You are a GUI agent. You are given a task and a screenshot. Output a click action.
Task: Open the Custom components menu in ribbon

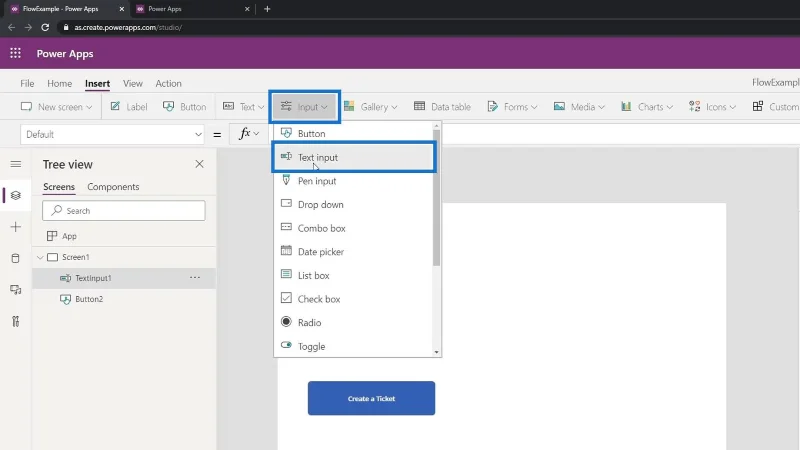click(776, 107)
